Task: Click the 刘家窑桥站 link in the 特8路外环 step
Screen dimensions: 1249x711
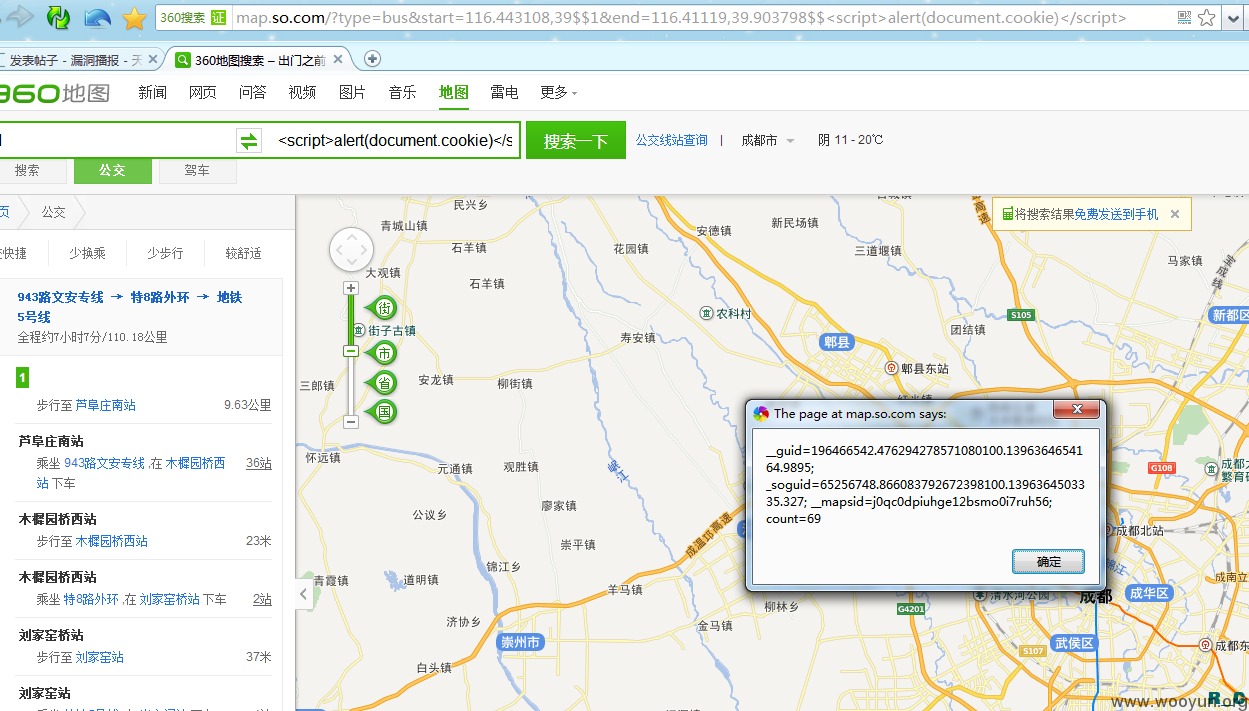Action: coord(170,599)
